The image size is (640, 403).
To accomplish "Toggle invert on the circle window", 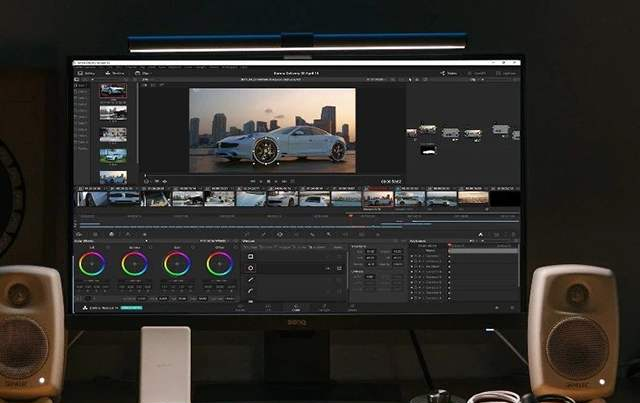I will pos(327,268).
